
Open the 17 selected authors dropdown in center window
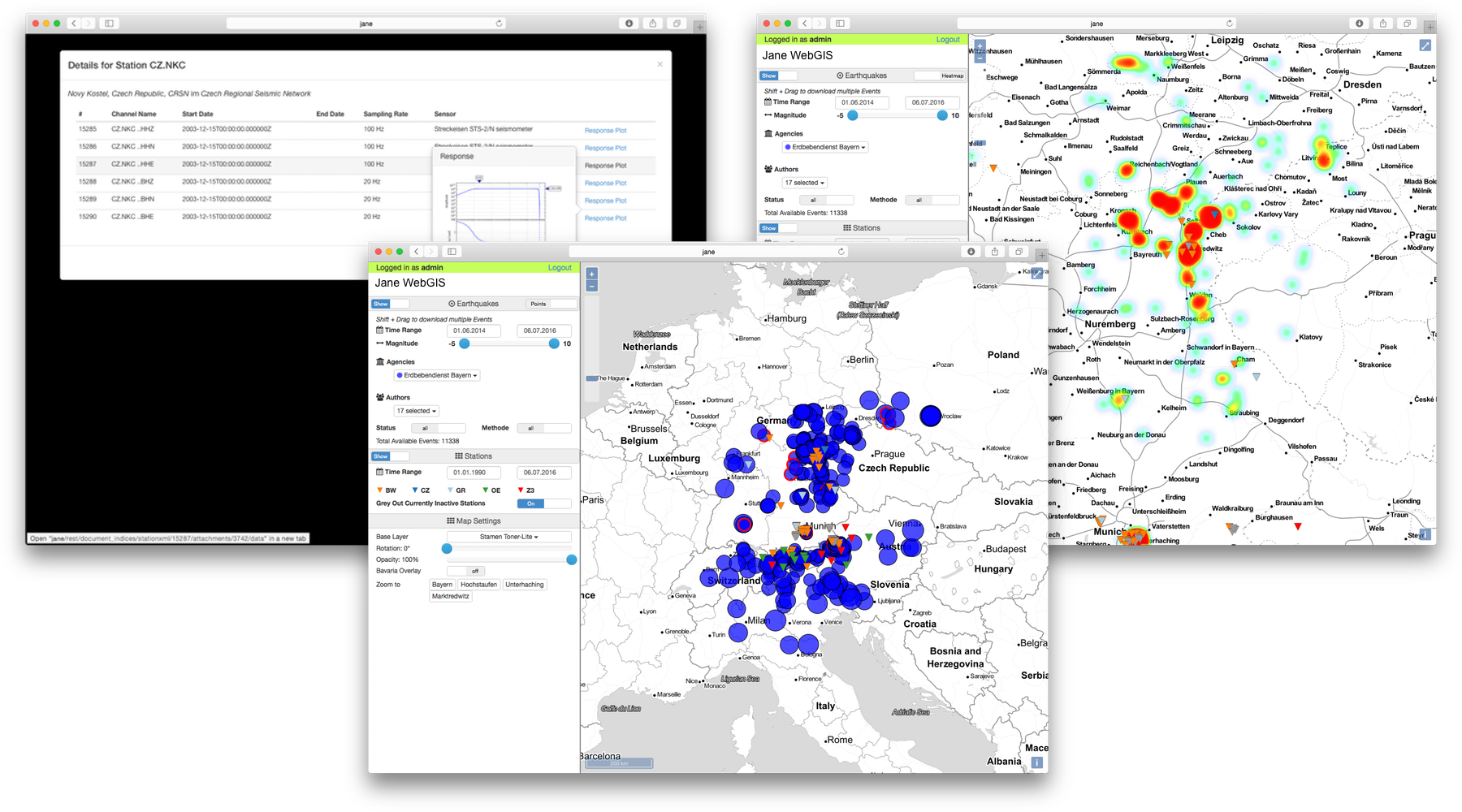tap(417, 411)
